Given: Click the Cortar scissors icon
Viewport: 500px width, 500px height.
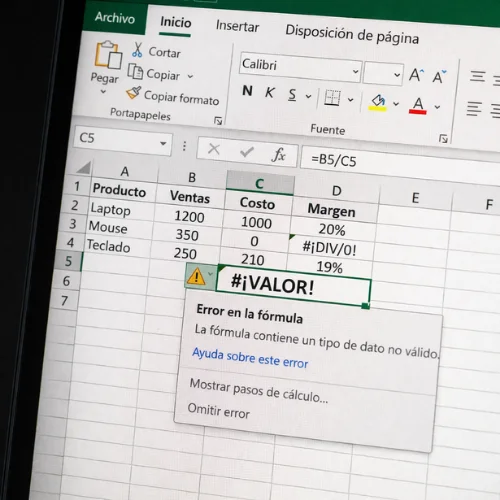Looking at the screenshot, I should [x=137, y=50].
